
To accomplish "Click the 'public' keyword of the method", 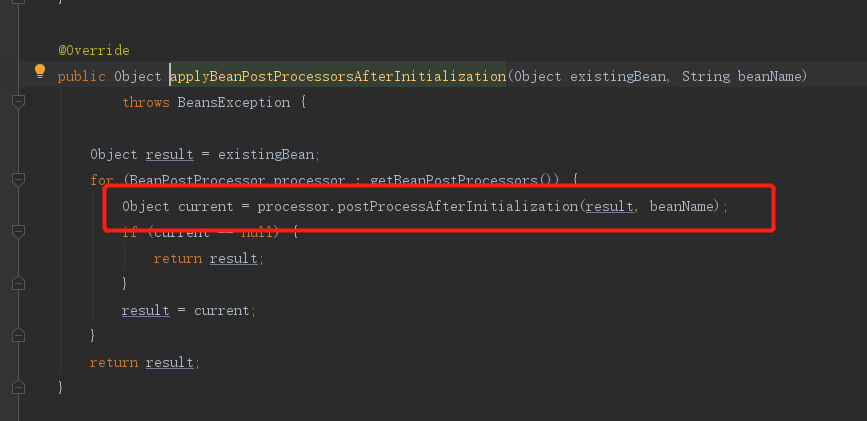I will click(x=81, y=76).
